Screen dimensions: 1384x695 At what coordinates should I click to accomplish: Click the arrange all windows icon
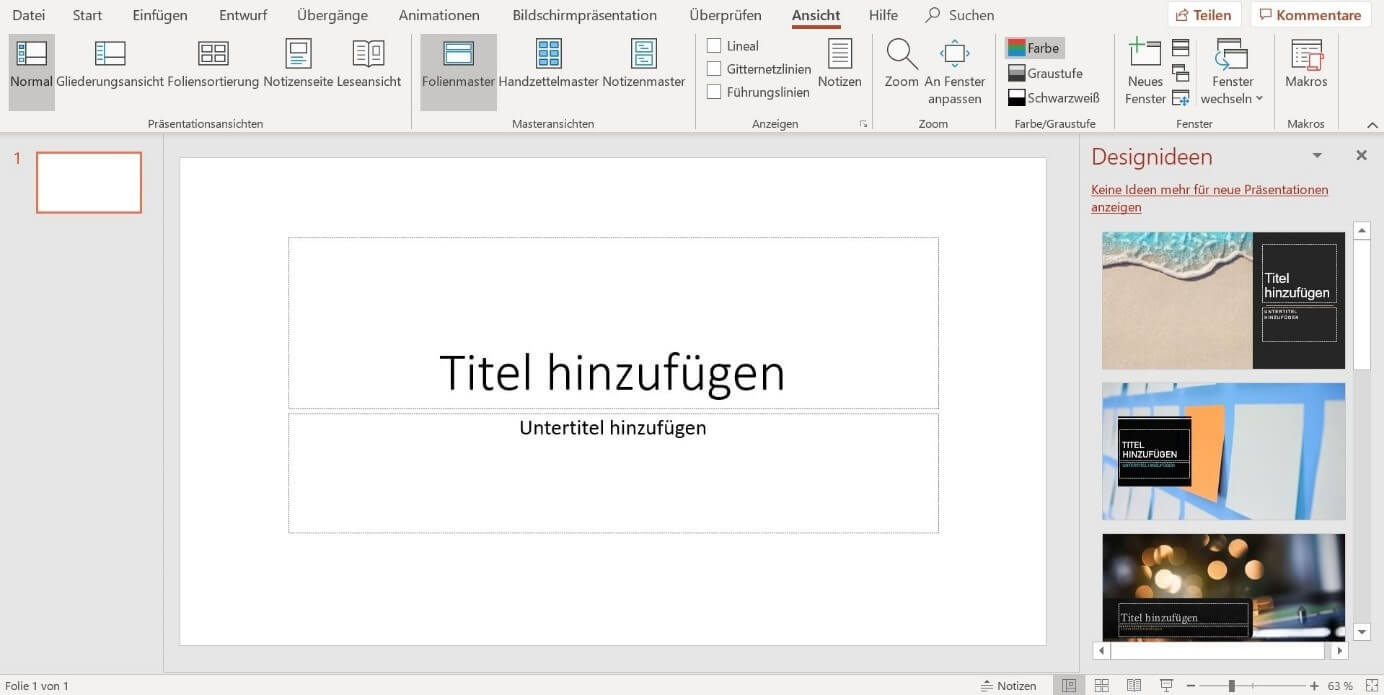click(x=1180, y=47)
